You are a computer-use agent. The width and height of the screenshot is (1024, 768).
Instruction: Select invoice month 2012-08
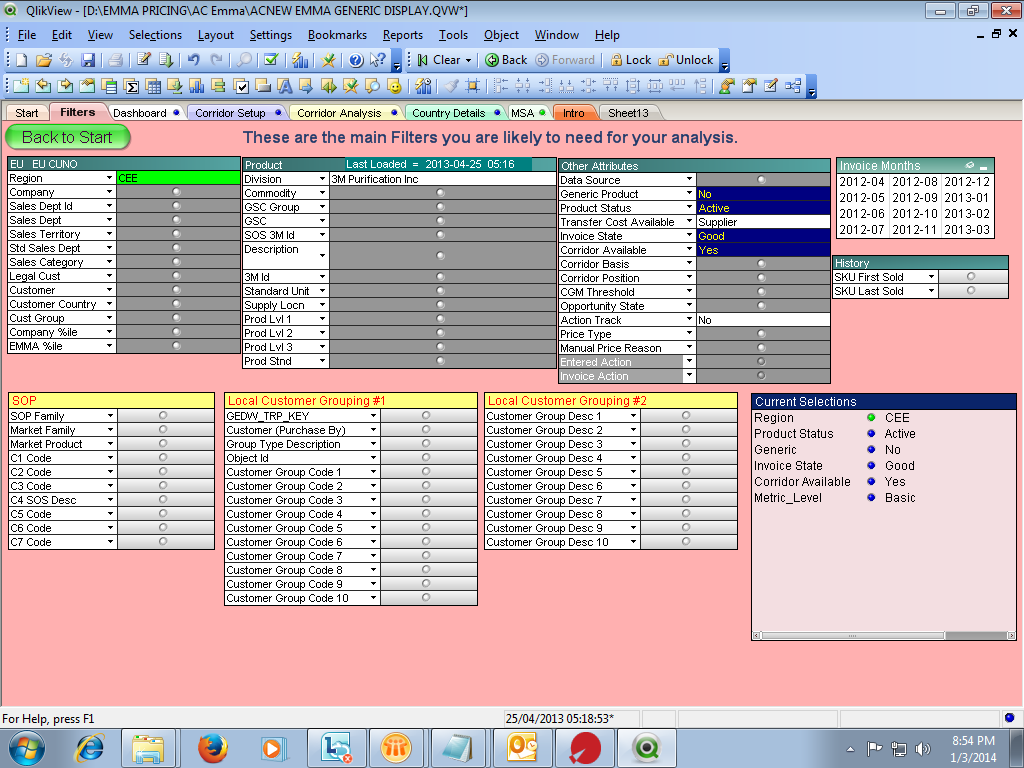[x=914, y=182]
